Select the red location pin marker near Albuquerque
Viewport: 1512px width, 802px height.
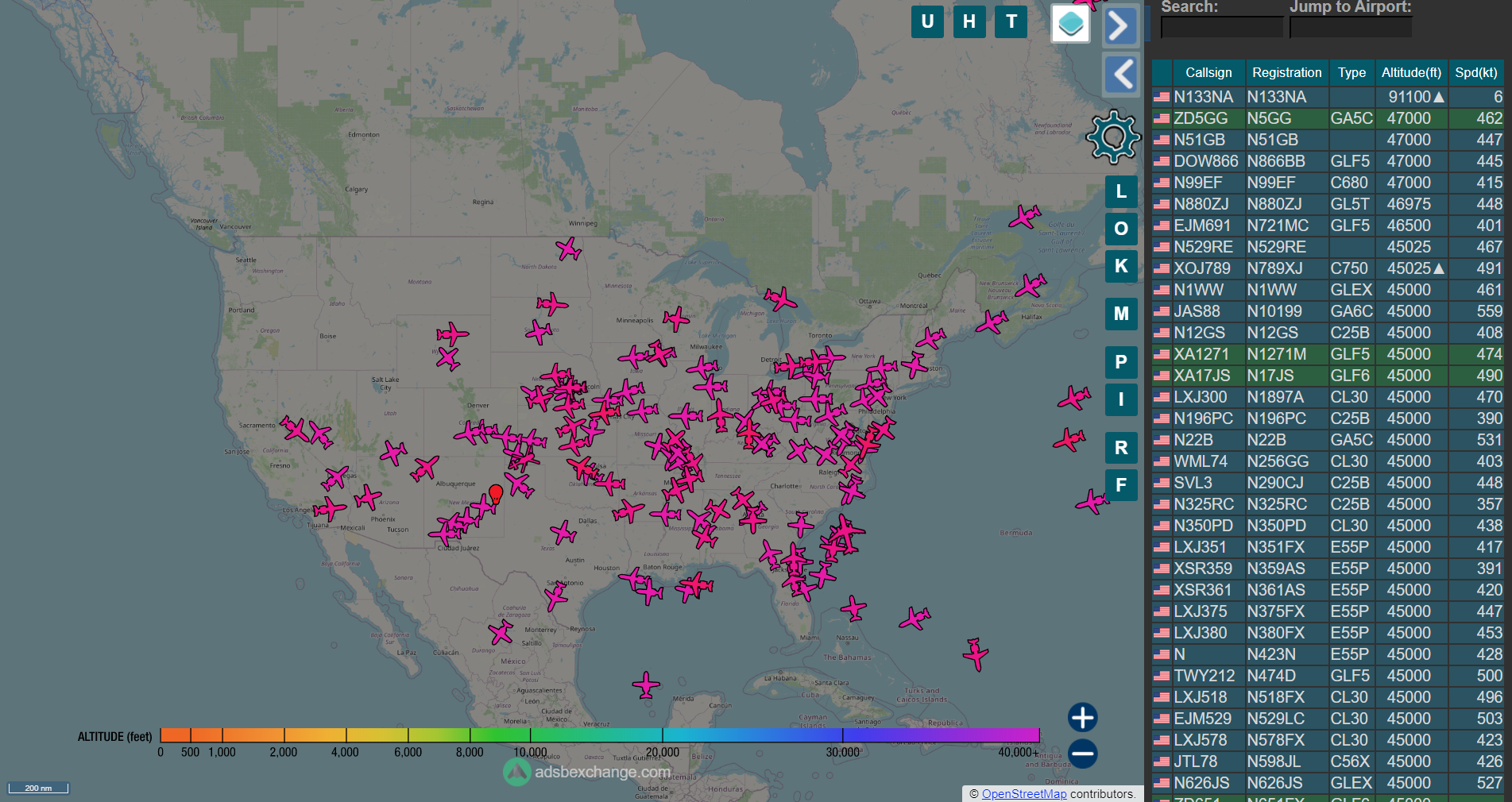click(496, 494)
